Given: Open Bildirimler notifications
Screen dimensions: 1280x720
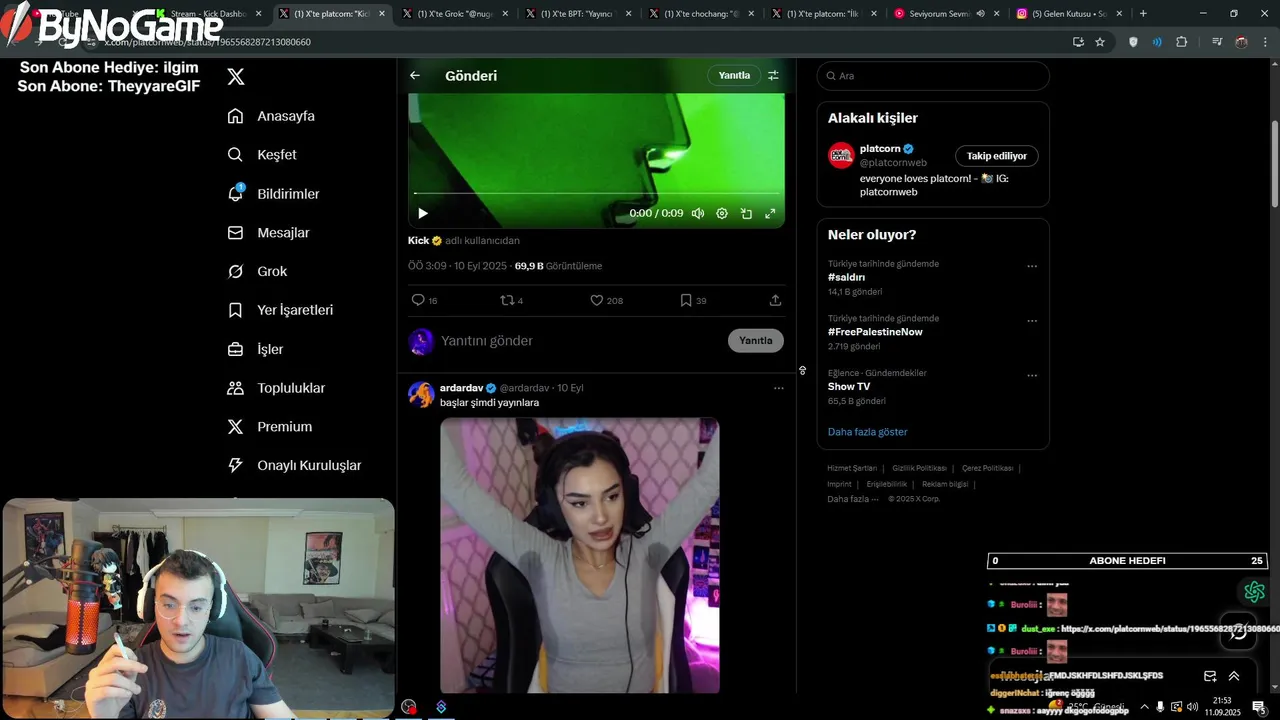Looking at the screenshot, I should (273, 194).
